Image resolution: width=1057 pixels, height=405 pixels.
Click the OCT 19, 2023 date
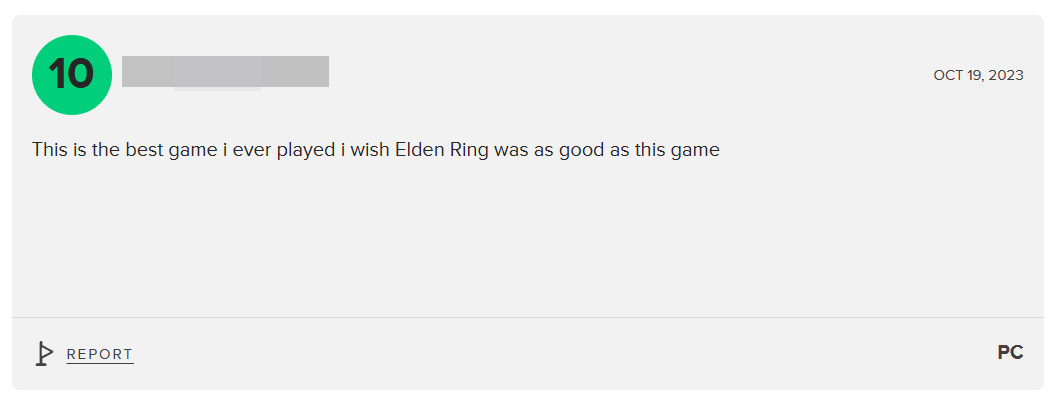pyautogui.click(x=978, y=75)
